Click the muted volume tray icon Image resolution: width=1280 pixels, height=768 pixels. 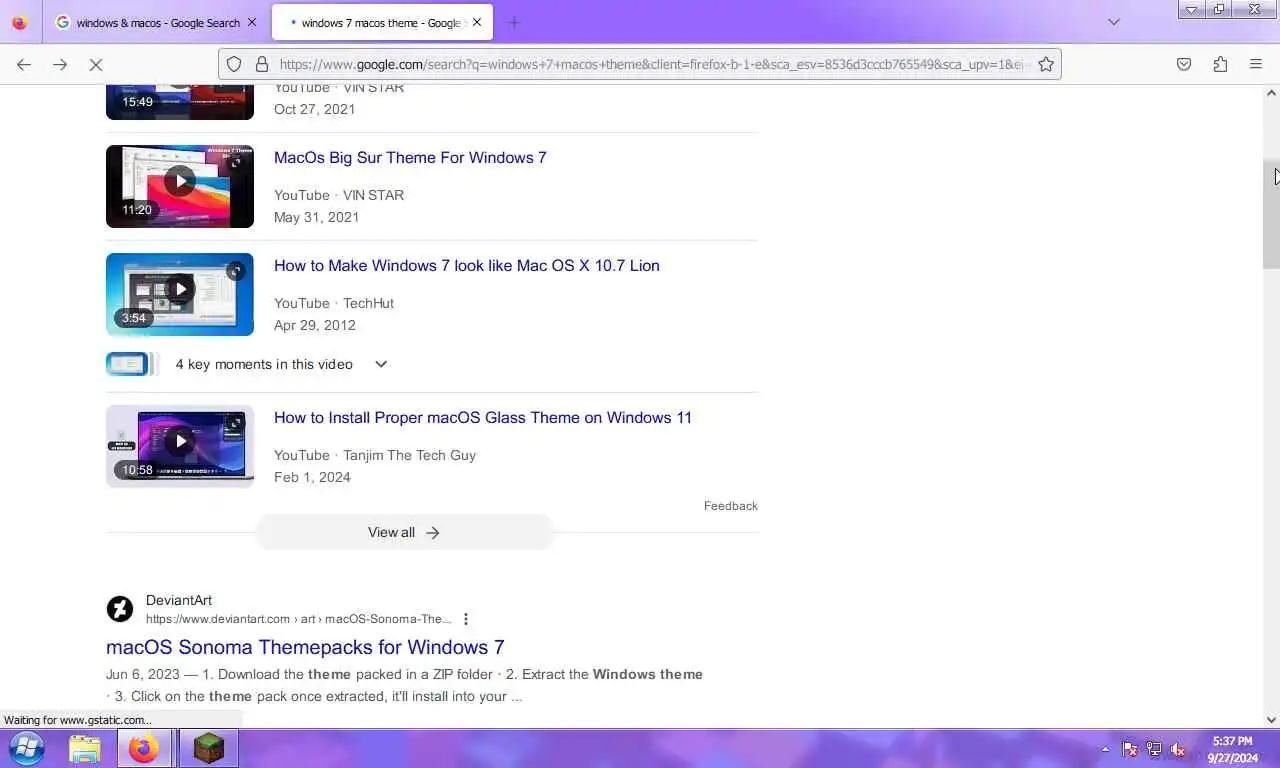point(1178,749)
